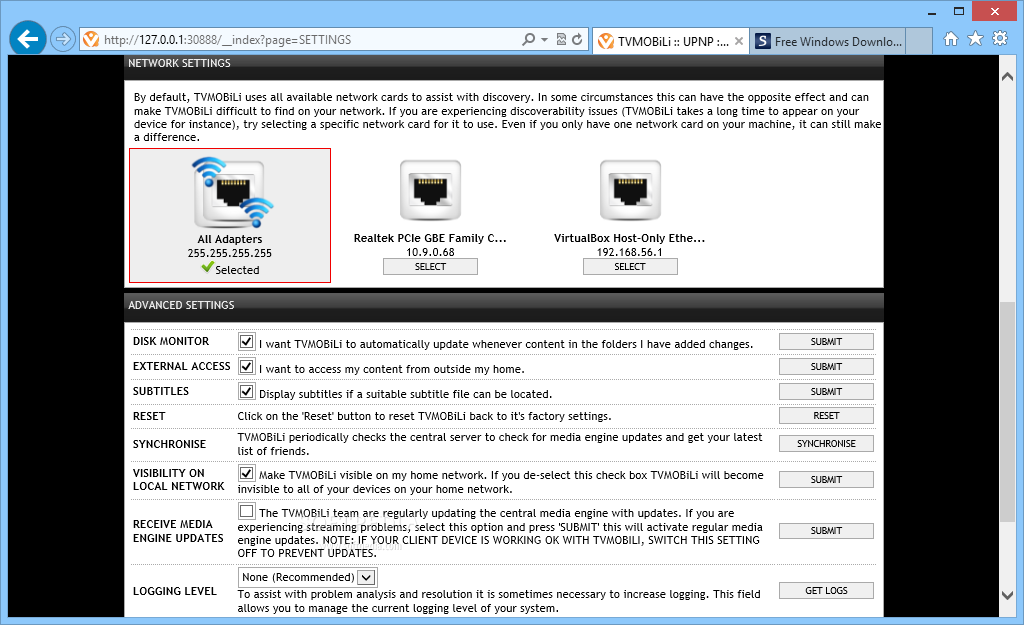
Task: Toggle the Subtitles checkbox
Action: (246, 391)
